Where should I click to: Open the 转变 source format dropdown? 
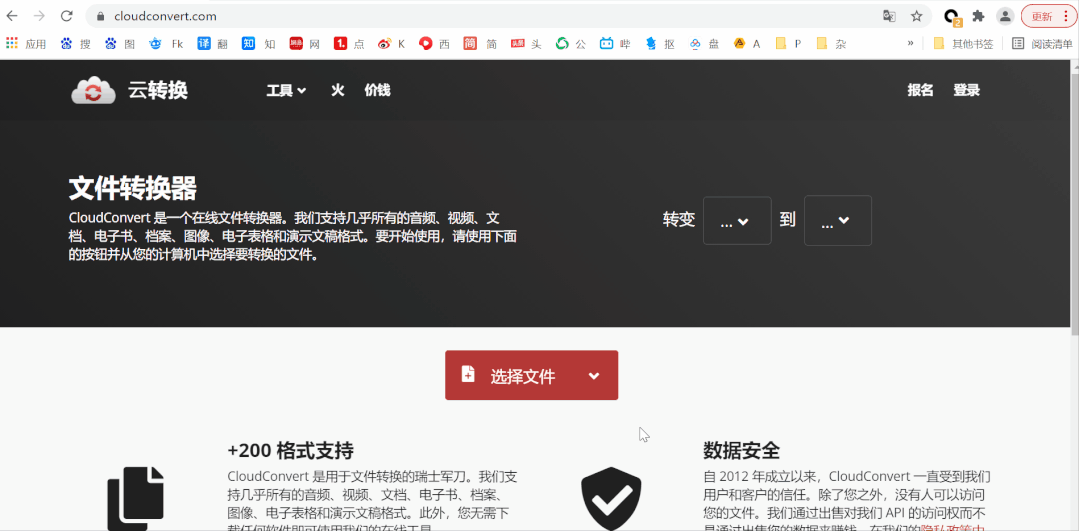click(737, 220)
